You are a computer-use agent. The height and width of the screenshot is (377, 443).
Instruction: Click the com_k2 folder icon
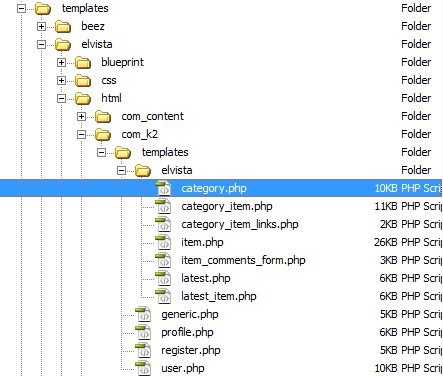click(103, 134)
